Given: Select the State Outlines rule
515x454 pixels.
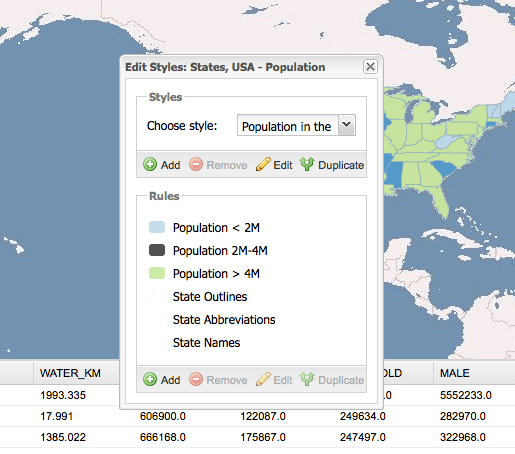Looking at the screenshot, I should coord(210,297).
